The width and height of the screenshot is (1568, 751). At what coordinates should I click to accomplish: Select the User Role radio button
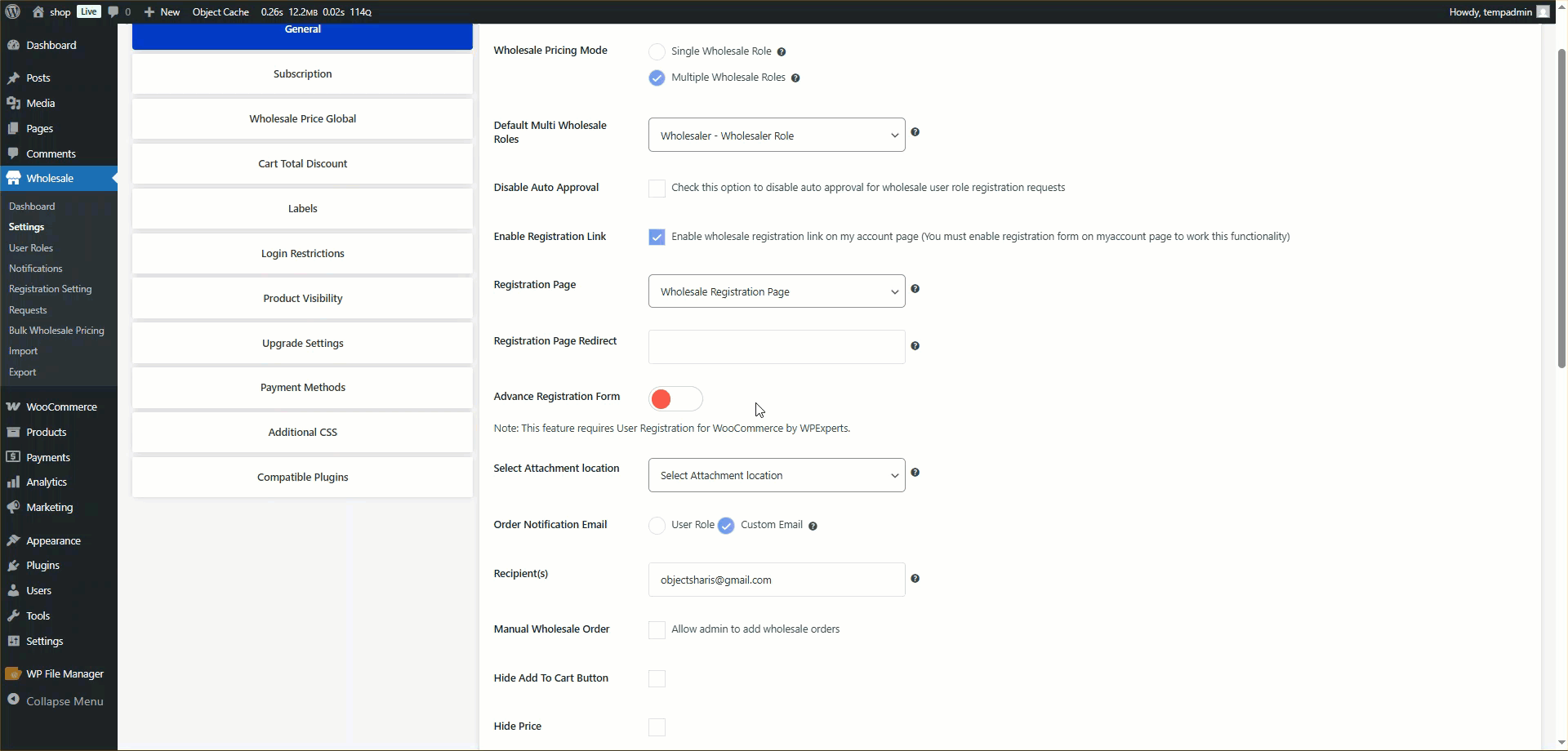657,525
